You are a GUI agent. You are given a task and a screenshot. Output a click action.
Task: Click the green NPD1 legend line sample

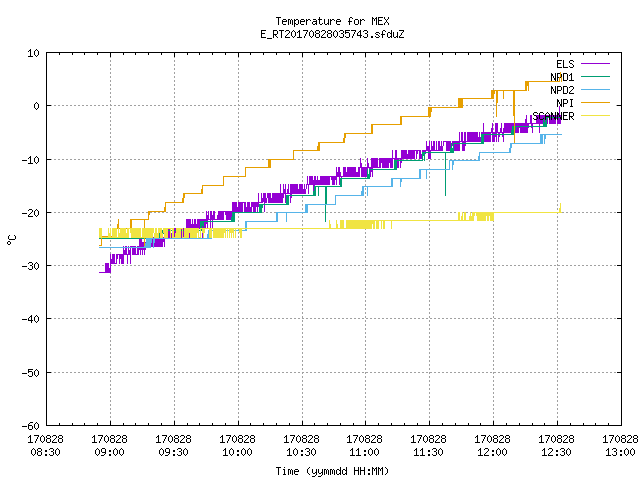coord(595,76)
